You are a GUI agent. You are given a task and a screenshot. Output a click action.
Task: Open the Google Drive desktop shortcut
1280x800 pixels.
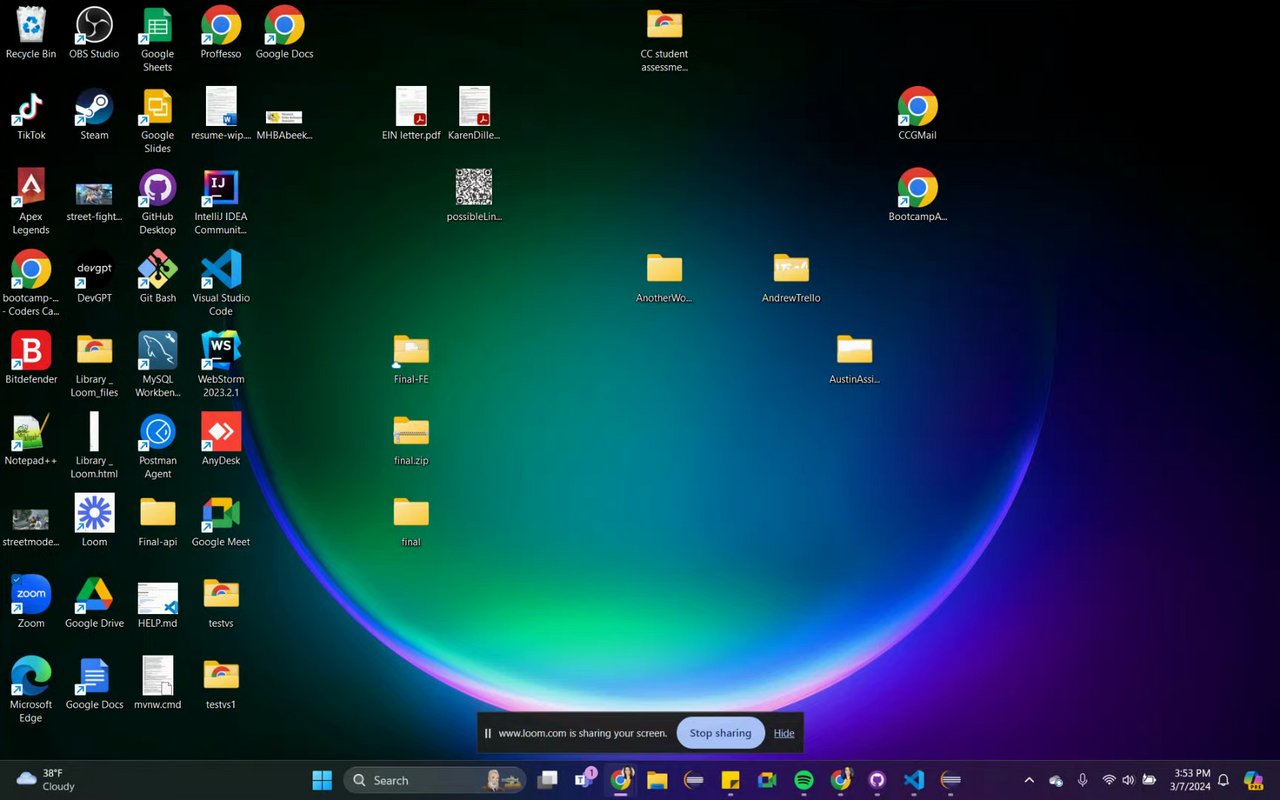[94, 602]
